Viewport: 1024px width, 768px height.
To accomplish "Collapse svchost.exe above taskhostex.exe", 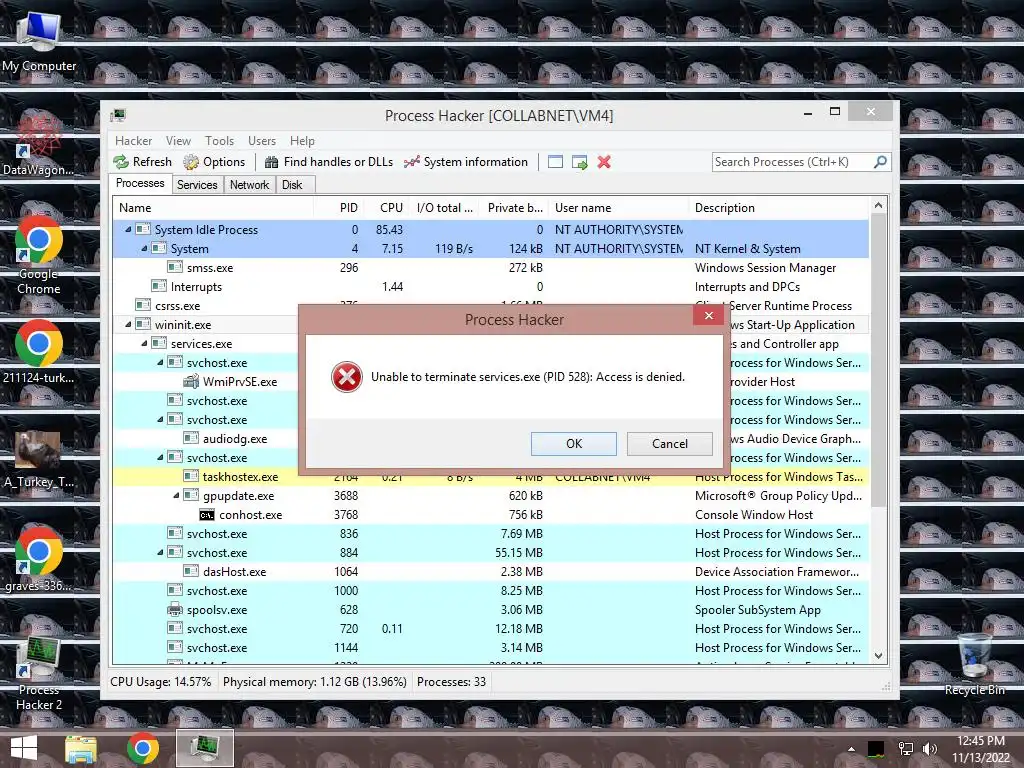I will point(160,457).
